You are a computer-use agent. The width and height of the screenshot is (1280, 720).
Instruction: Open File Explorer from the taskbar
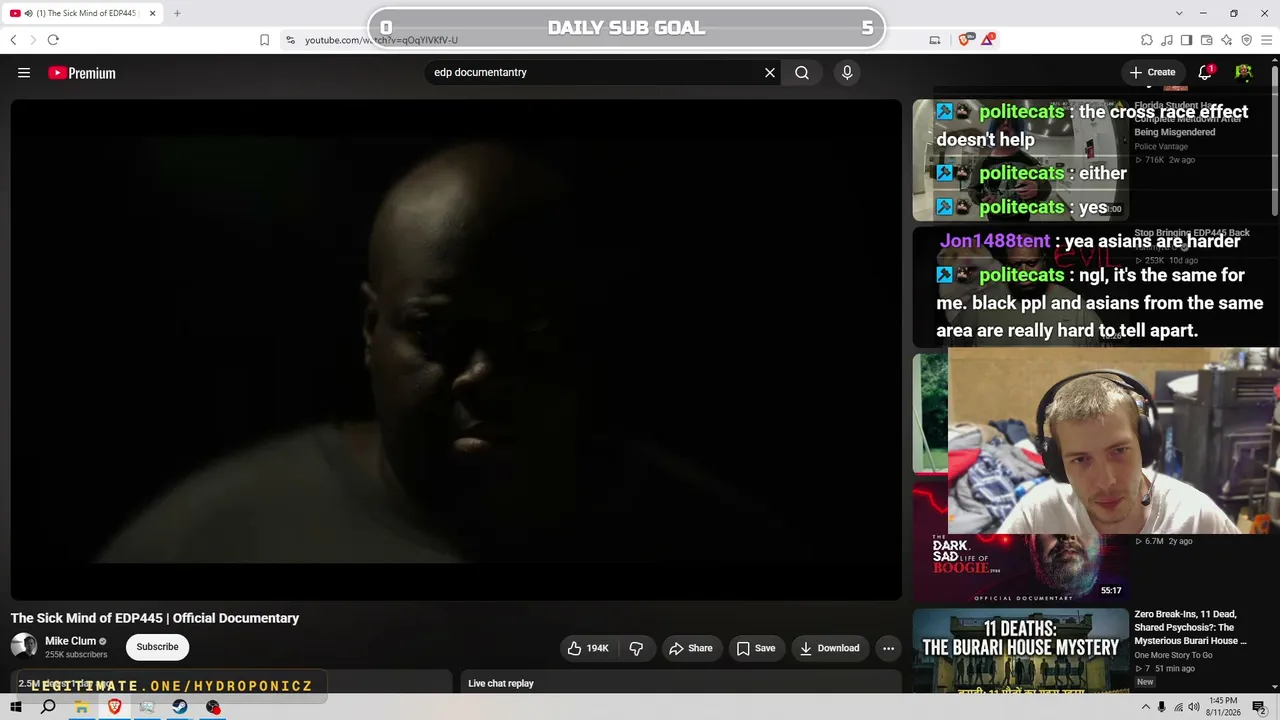click(81, 707)
